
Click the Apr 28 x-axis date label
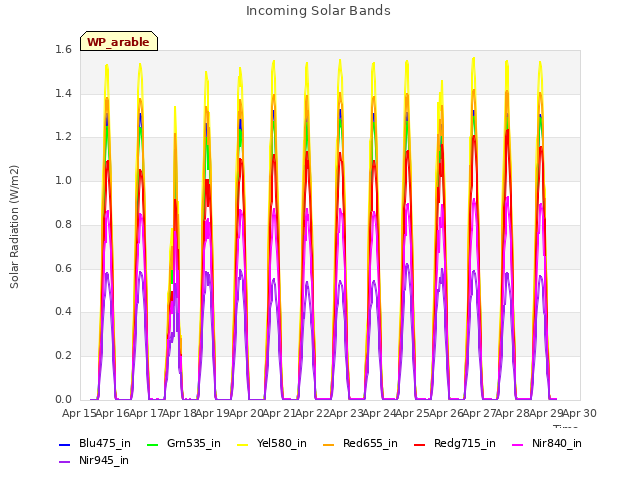(513, 414)
